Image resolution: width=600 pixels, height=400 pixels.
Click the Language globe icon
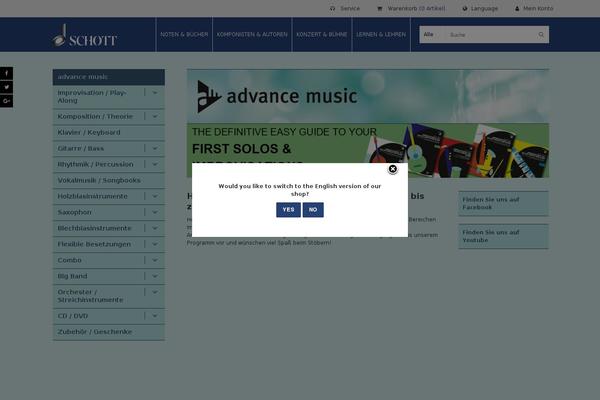(x=465, y=8)
